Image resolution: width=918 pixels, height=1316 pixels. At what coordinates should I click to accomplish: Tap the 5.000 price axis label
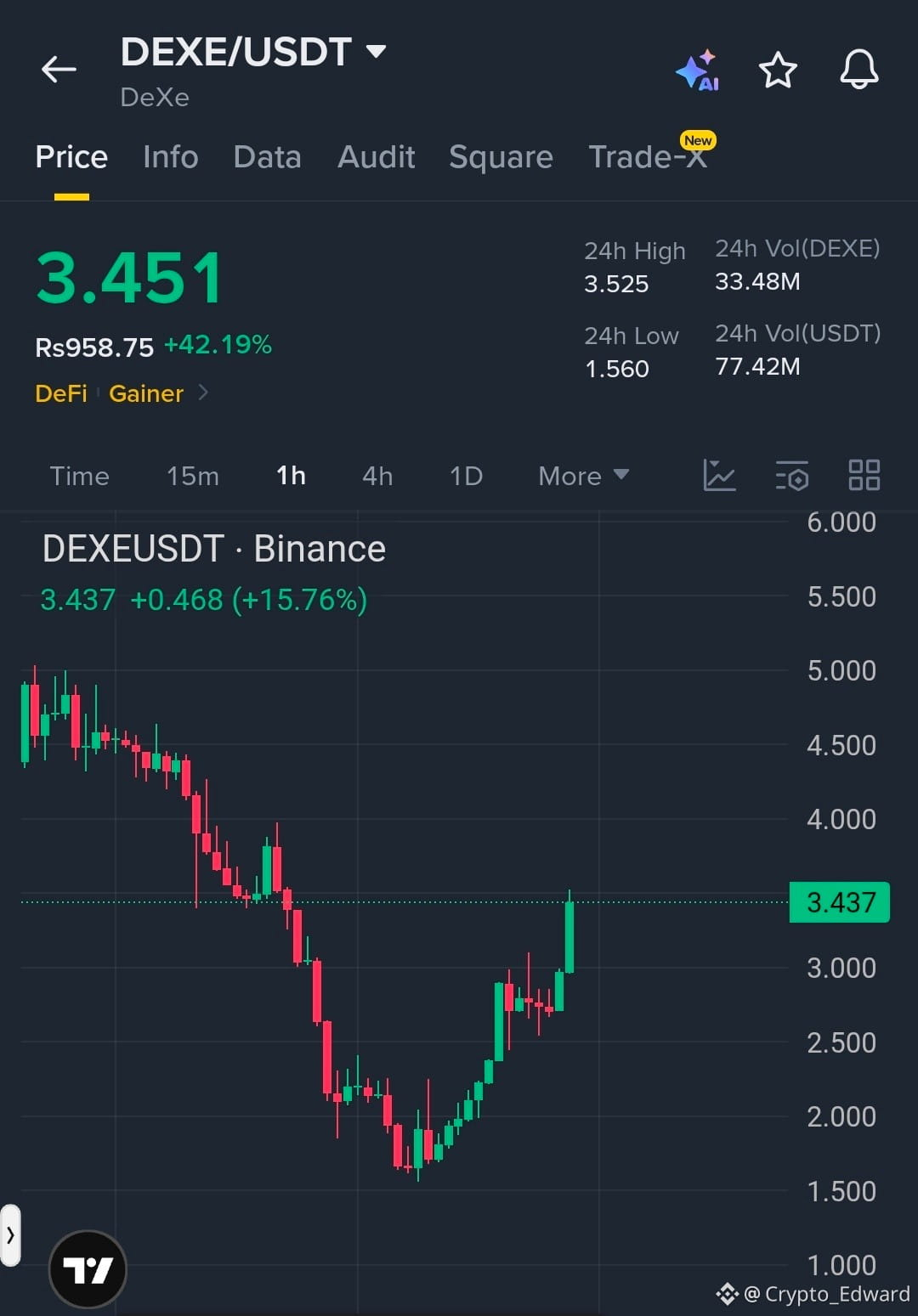(x=841, y=670)
